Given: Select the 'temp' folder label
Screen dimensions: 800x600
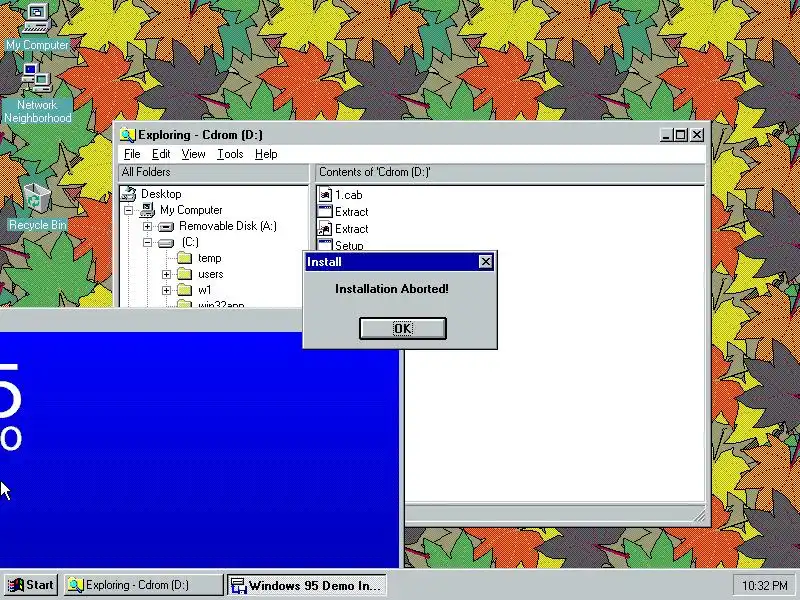Looking at the screenshot, I should click(x=210, y=258).
